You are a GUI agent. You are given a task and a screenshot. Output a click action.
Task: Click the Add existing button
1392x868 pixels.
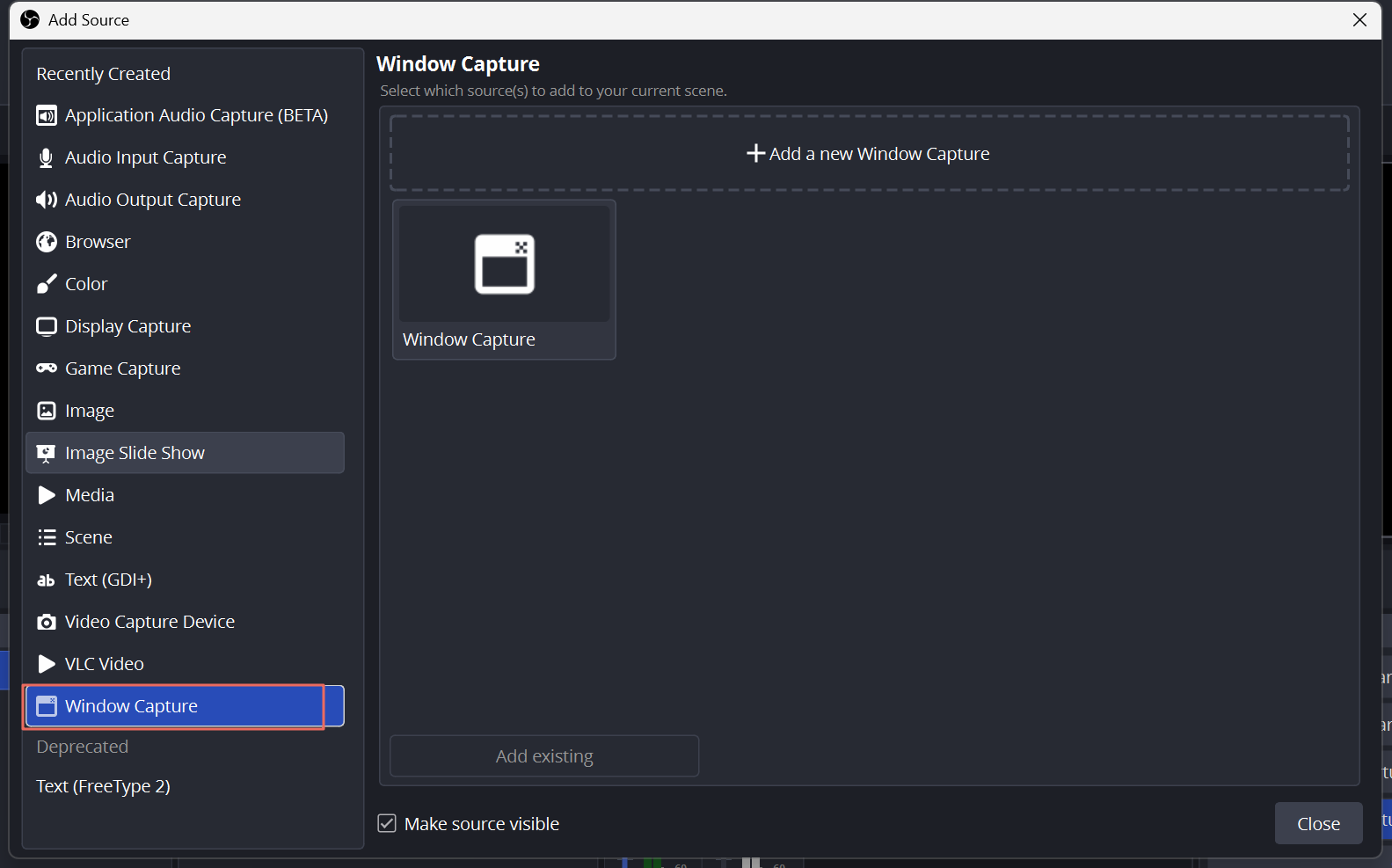(544, 756)
